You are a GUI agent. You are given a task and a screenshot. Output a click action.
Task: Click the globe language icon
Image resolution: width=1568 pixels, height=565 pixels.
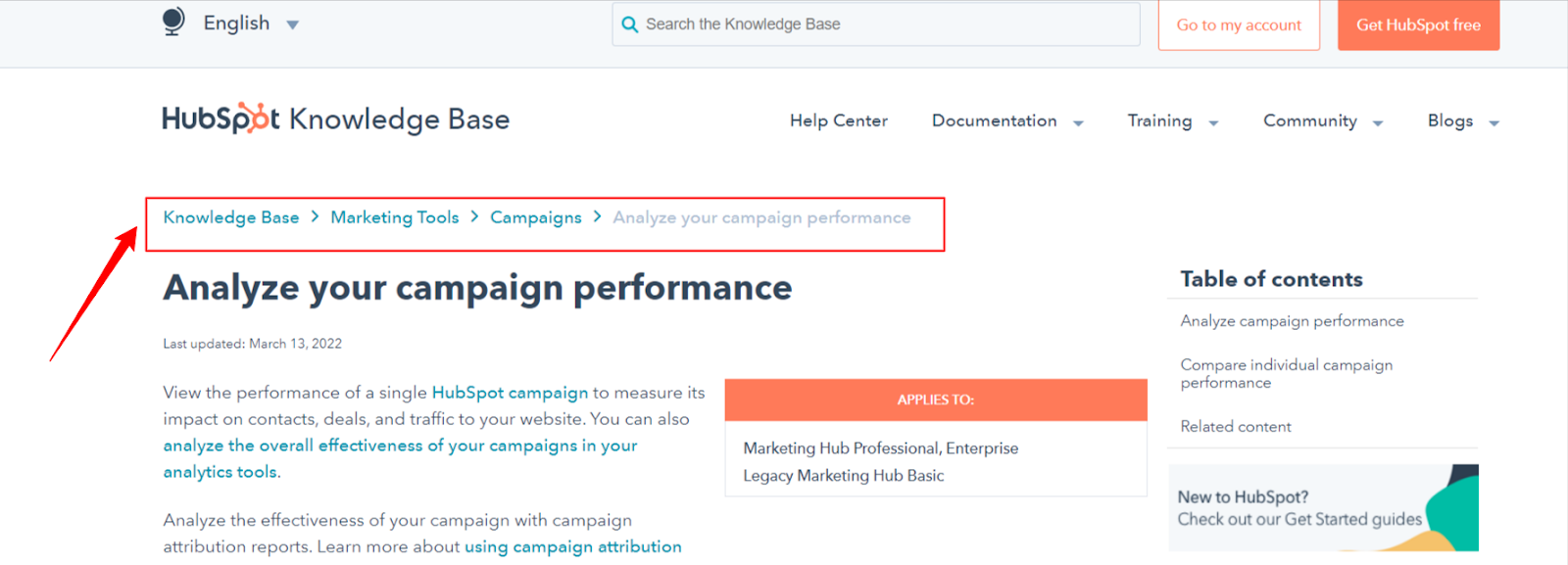pos(173,22)
